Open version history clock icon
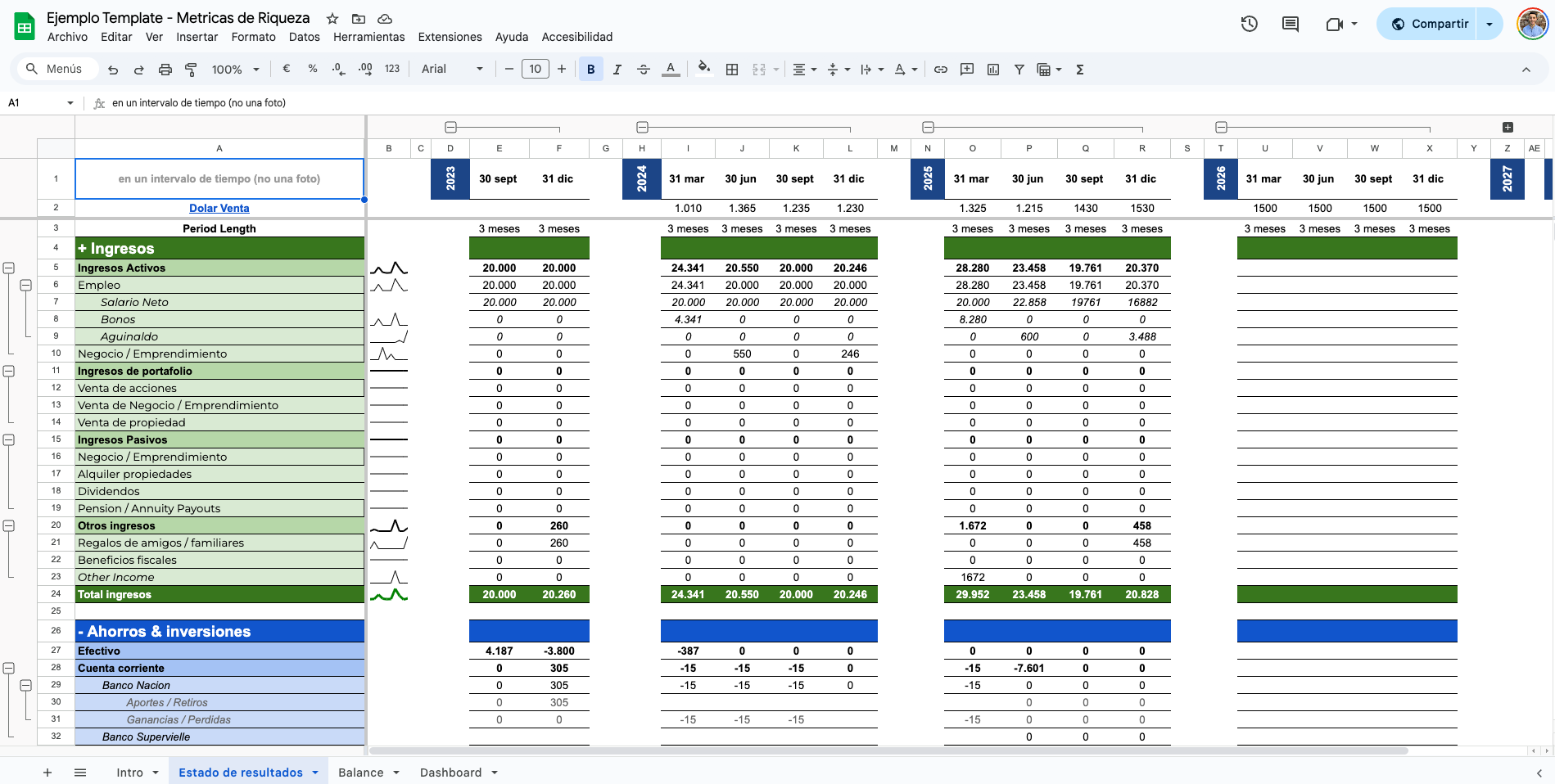 (1249, 24)
